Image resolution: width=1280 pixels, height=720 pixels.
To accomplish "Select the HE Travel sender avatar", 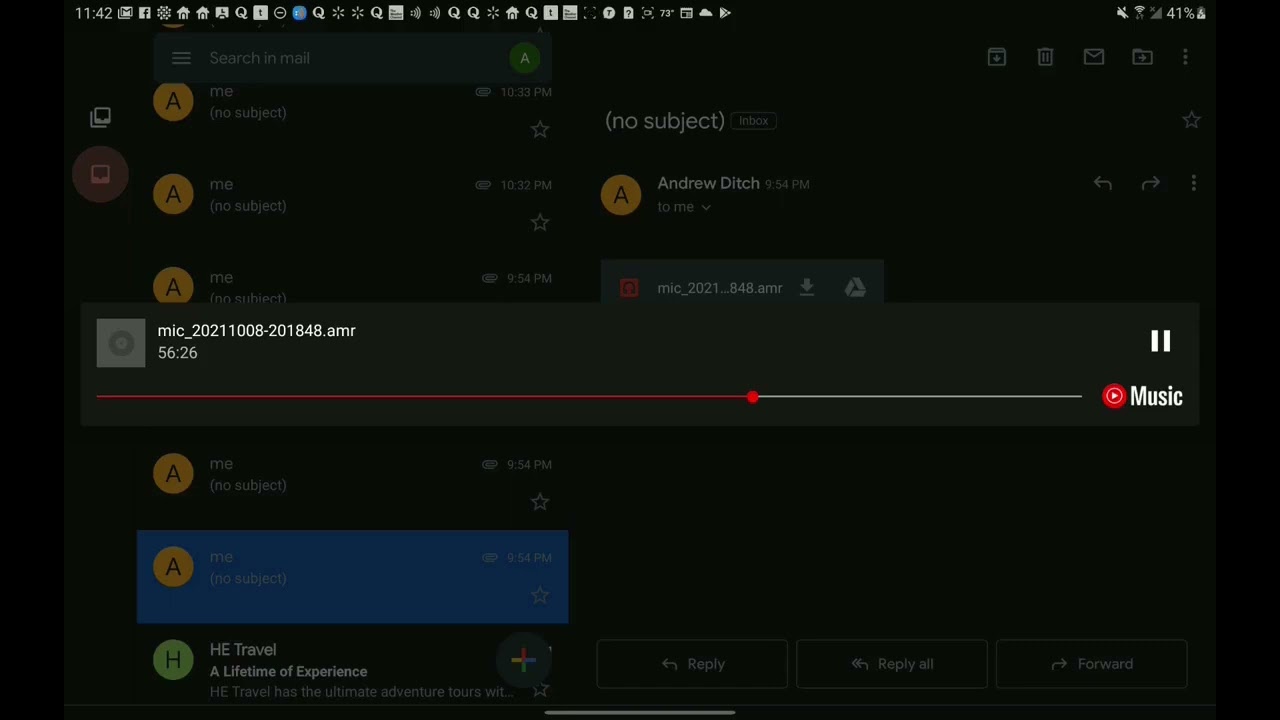I will pos(173,660).
